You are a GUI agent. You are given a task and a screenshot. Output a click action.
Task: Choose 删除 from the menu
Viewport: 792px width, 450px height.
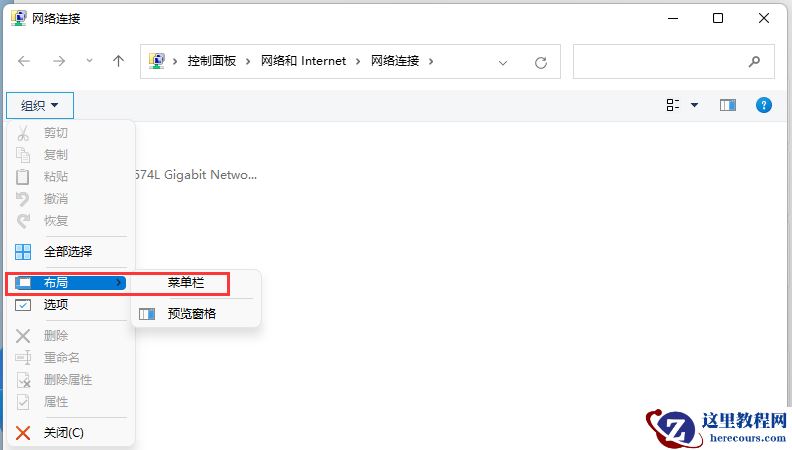click(71, 336)
